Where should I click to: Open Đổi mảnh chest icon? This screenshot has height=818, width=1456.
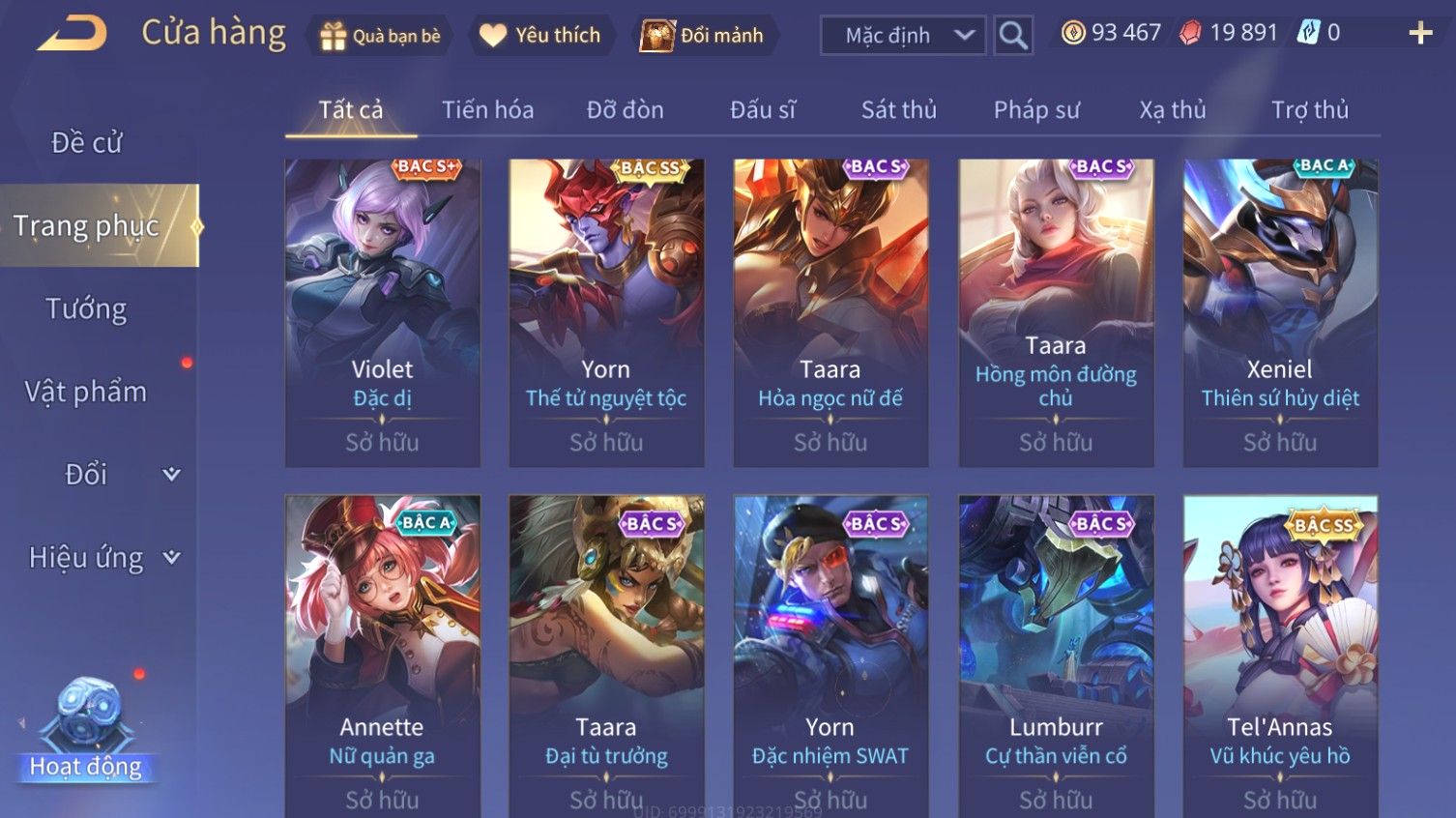pos(657,36)
